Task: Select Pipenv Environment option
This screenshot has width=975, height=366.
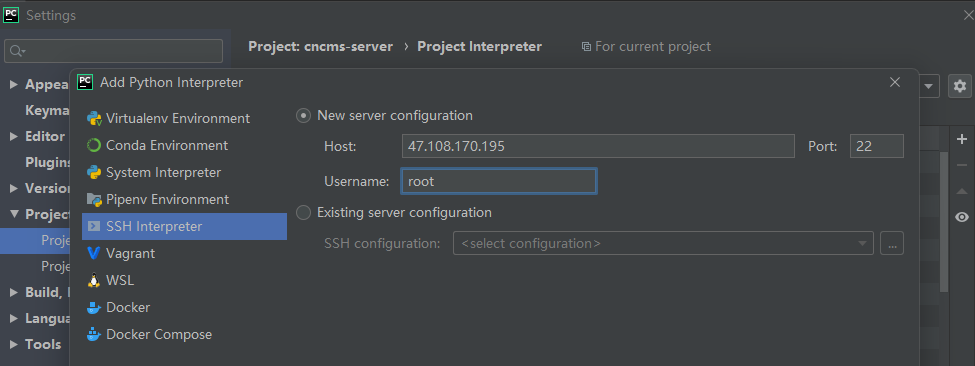Action: tap(184, 199)
